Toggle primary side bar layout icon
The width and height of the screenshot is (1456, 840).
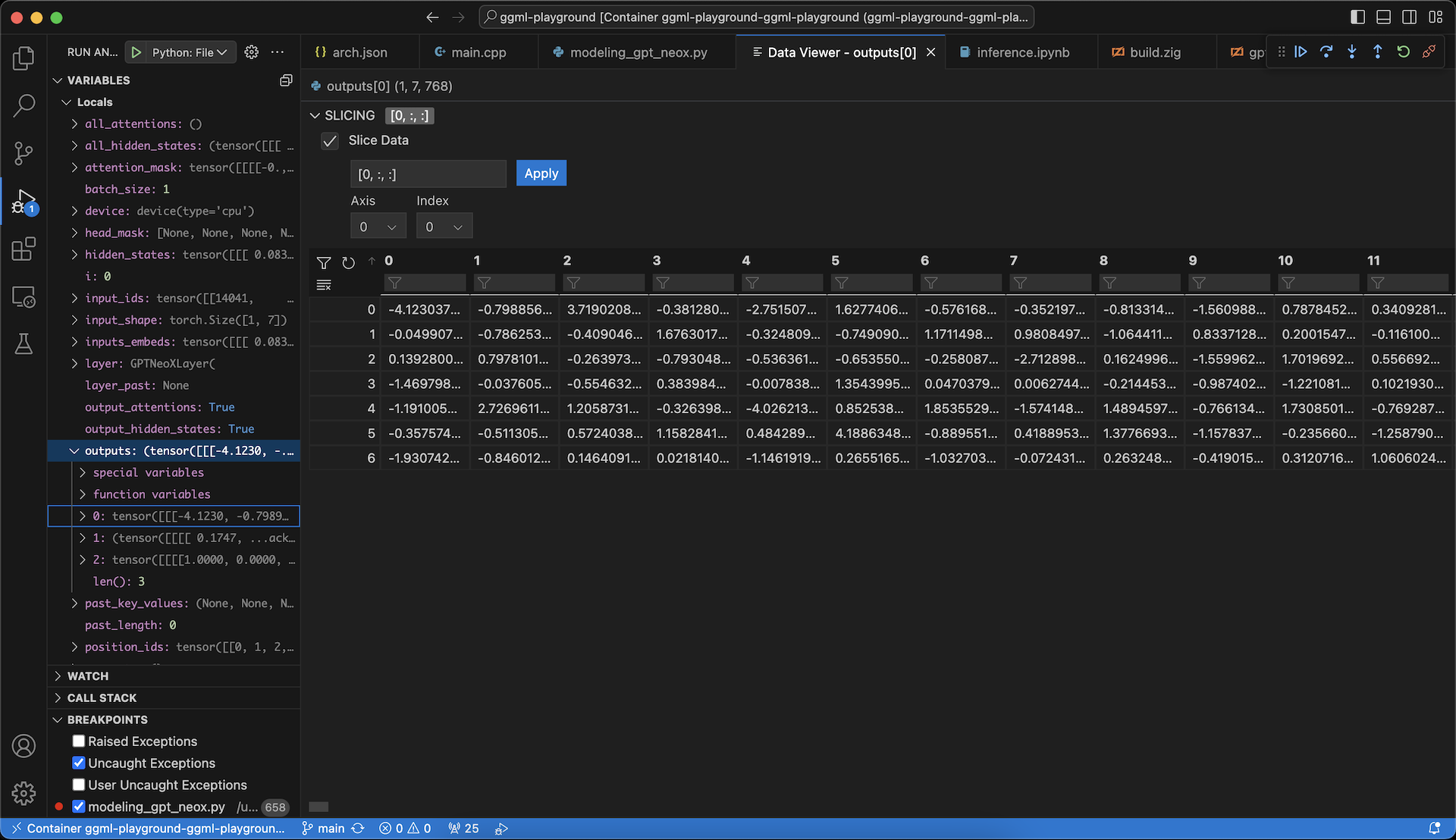[x=1358, y=17]
